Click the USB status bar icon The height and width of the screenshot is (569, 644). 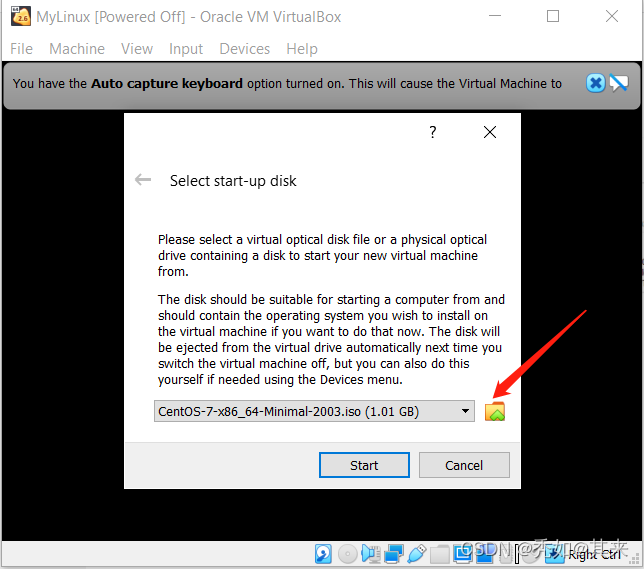(x=416, y=554)
